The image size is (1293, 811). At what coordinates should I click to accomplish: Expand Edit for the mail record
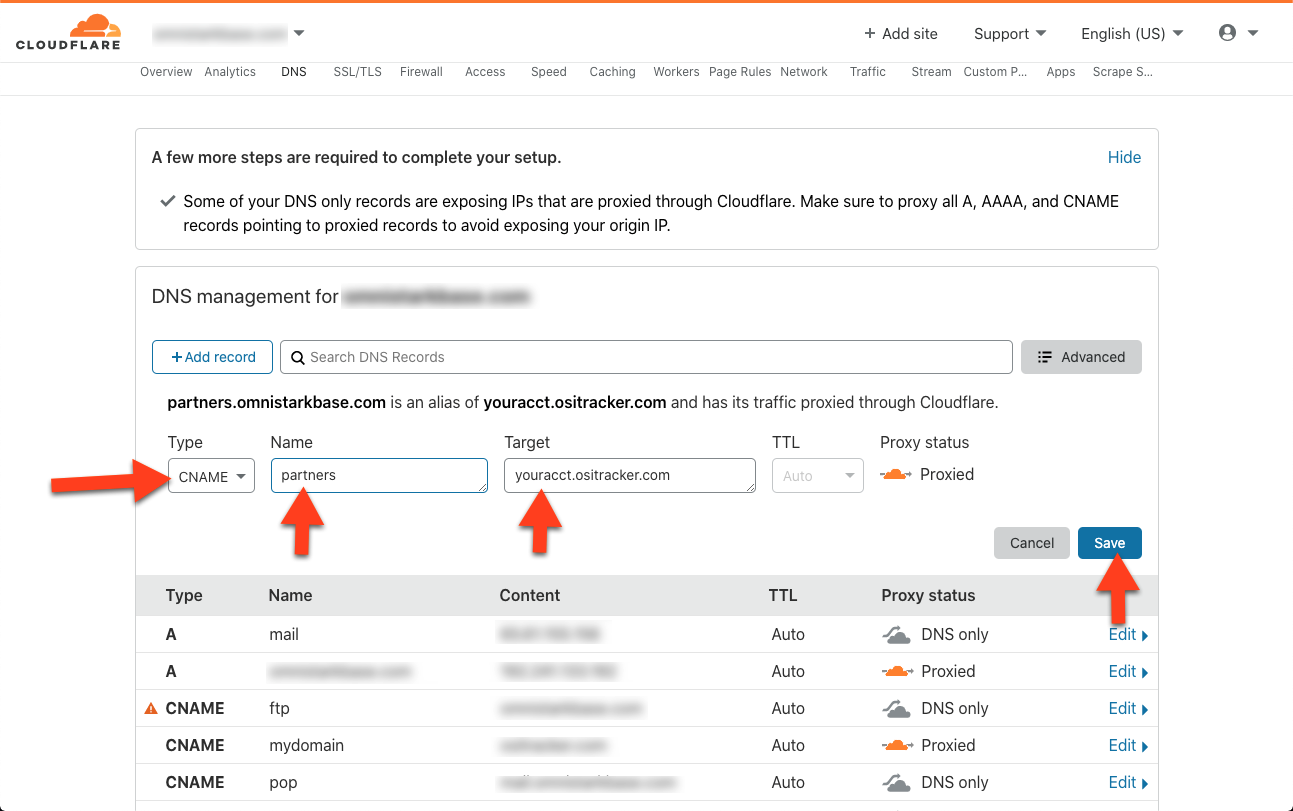1128,634
